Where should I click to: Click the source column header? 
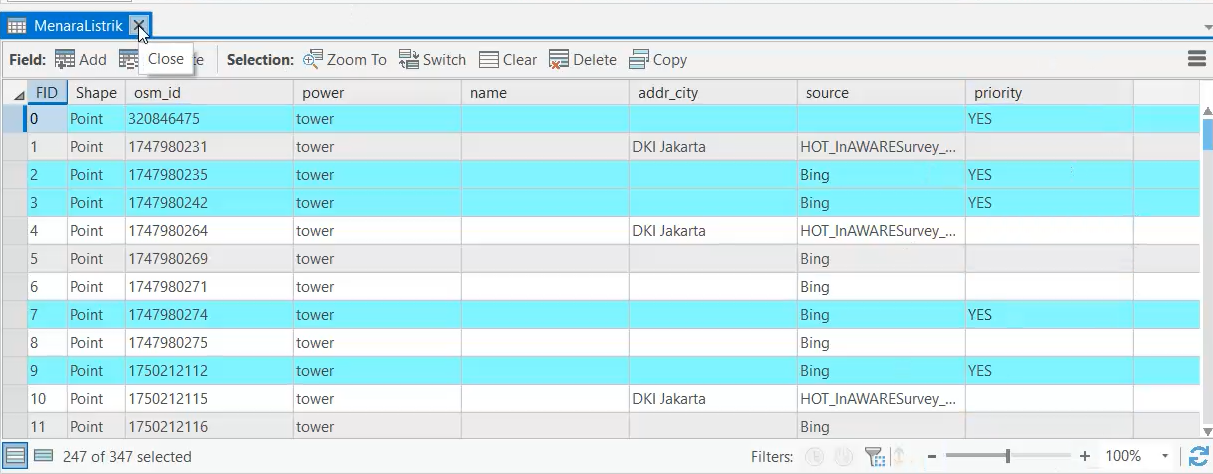tap(881, 92)
